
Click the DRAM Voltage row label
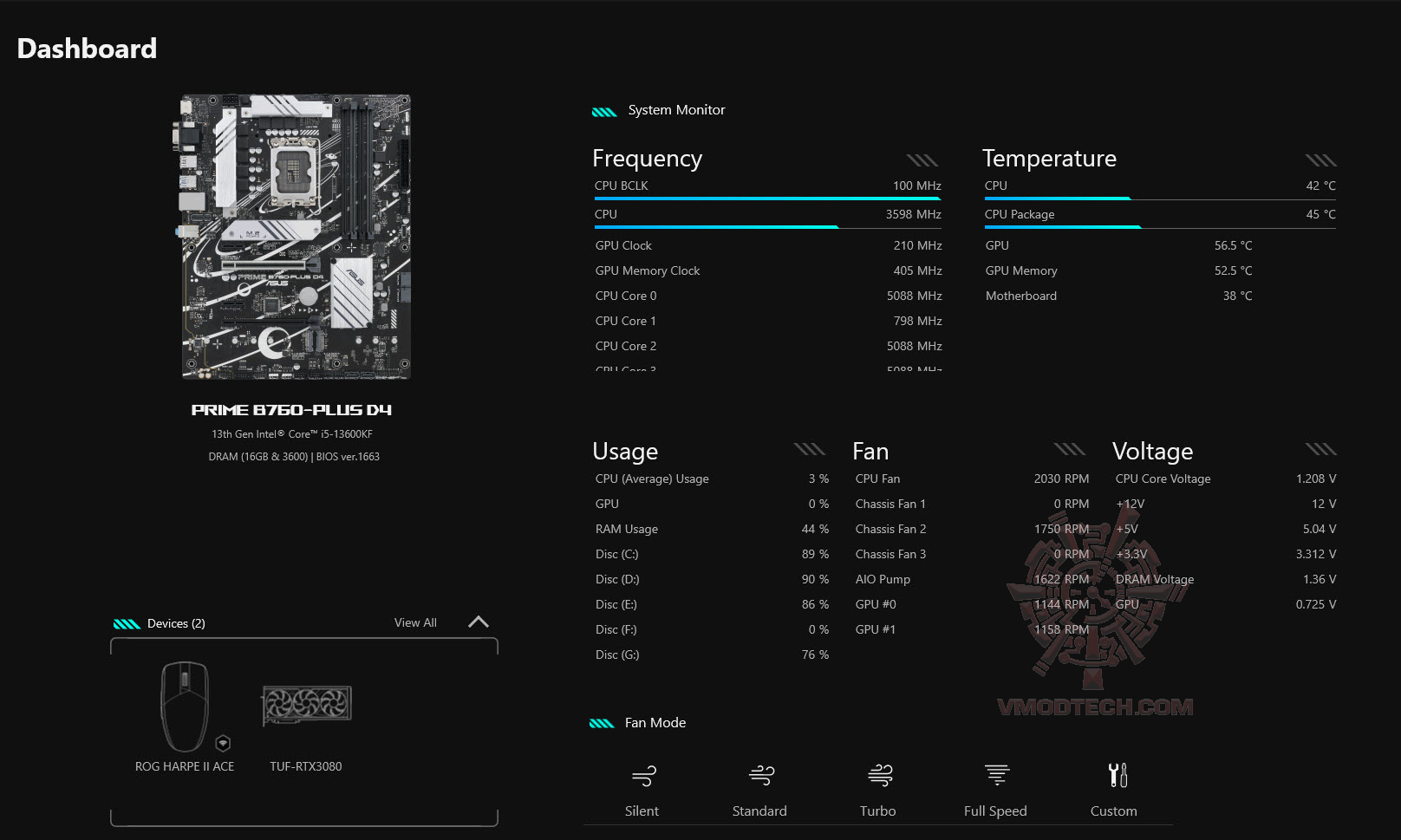tap(1155, 579)
